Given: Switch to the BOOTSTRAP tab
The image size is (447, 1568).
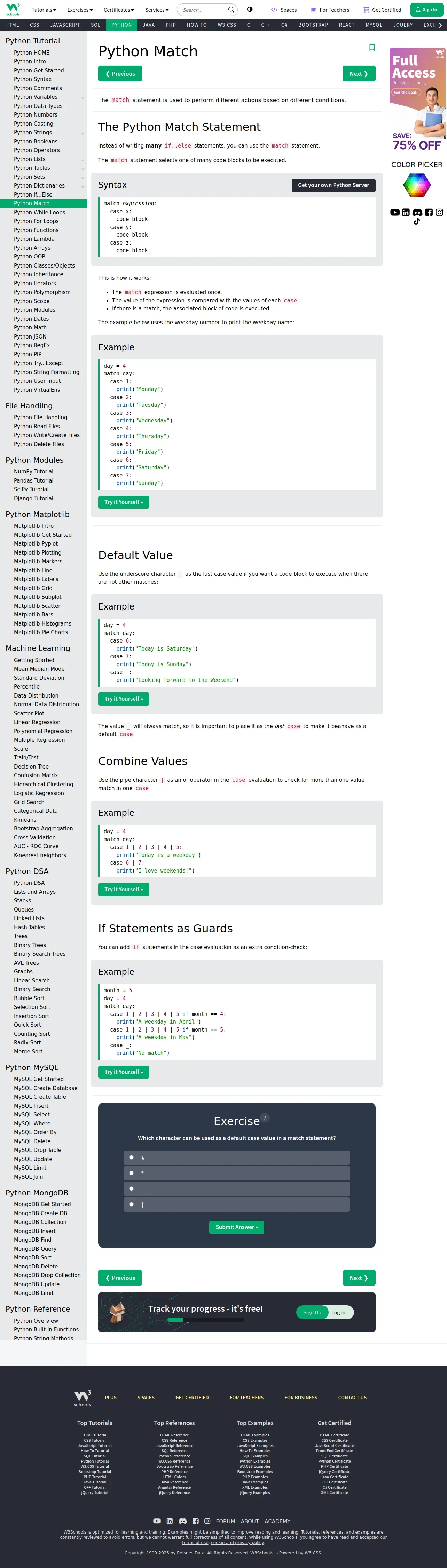Looking at the screenshot, I should click(x=313, y=25).
